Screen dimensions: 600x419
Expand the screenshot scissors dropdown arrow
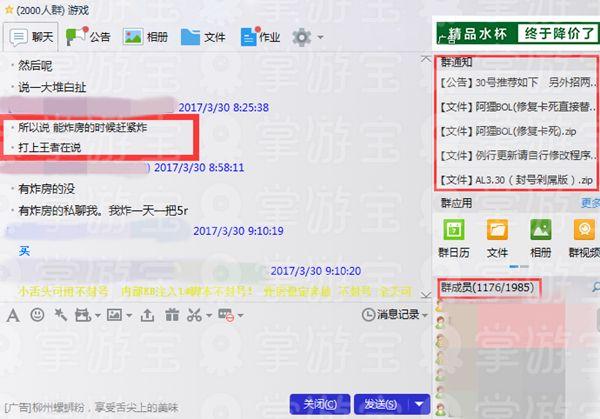209,316
